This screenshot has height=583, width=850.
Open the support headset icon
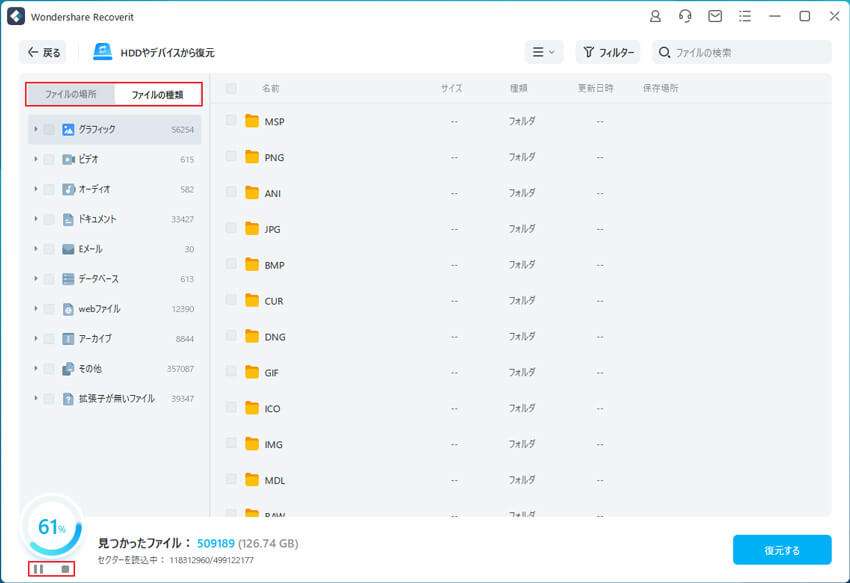(x=685, y=16)
